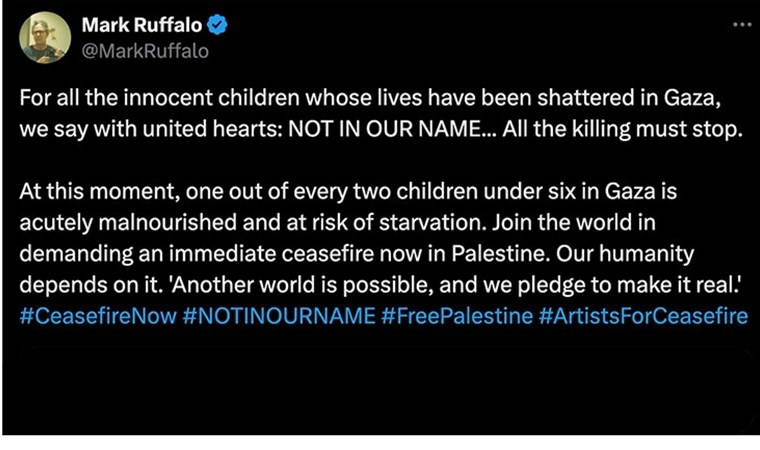Open the Mark Ruffalo display name link
The width and height of the screenshot is (760, 450).
145,26
